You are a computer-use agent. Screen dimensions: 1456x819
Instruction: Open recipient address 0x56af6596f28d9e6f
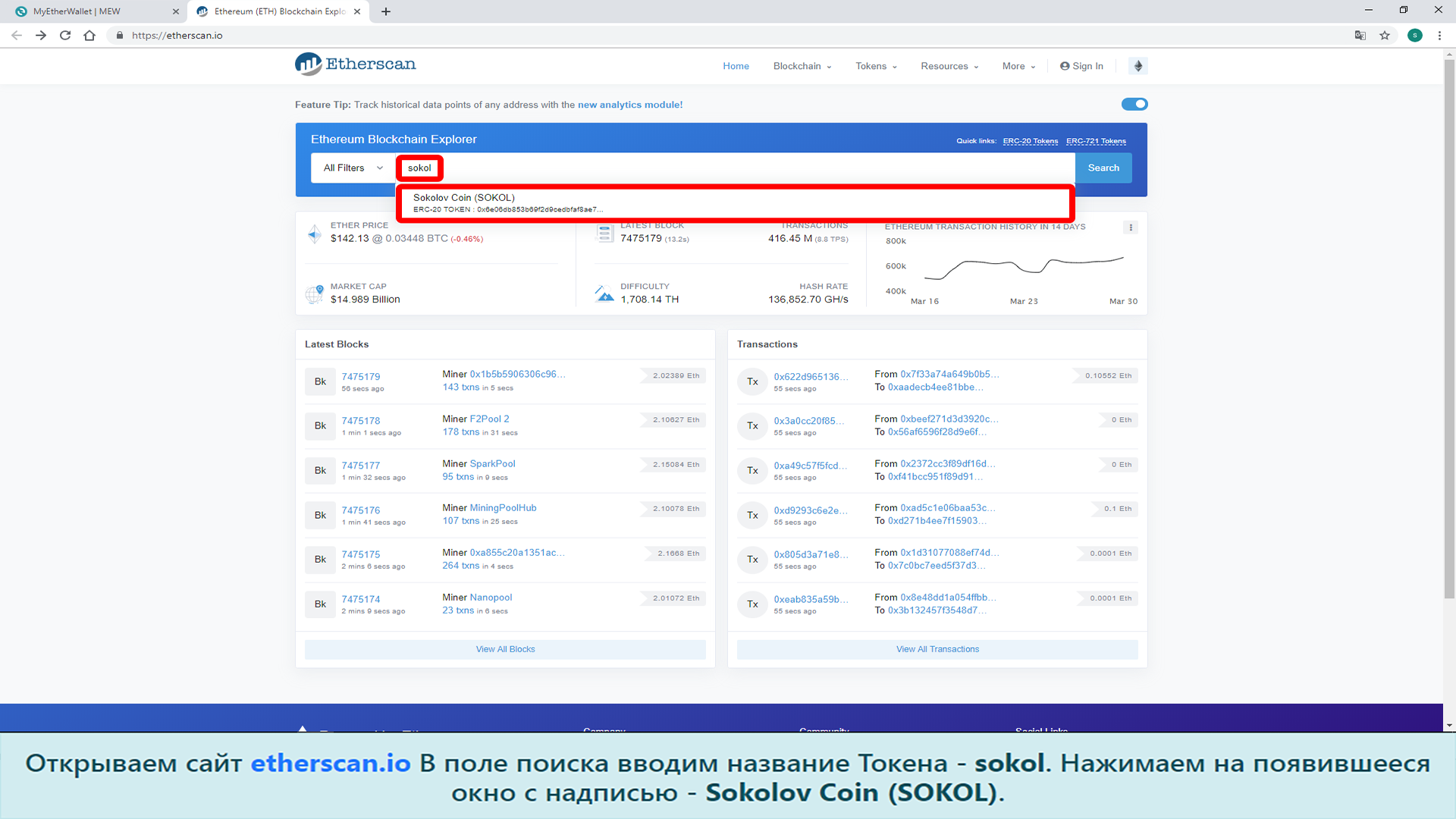point(937,431)
